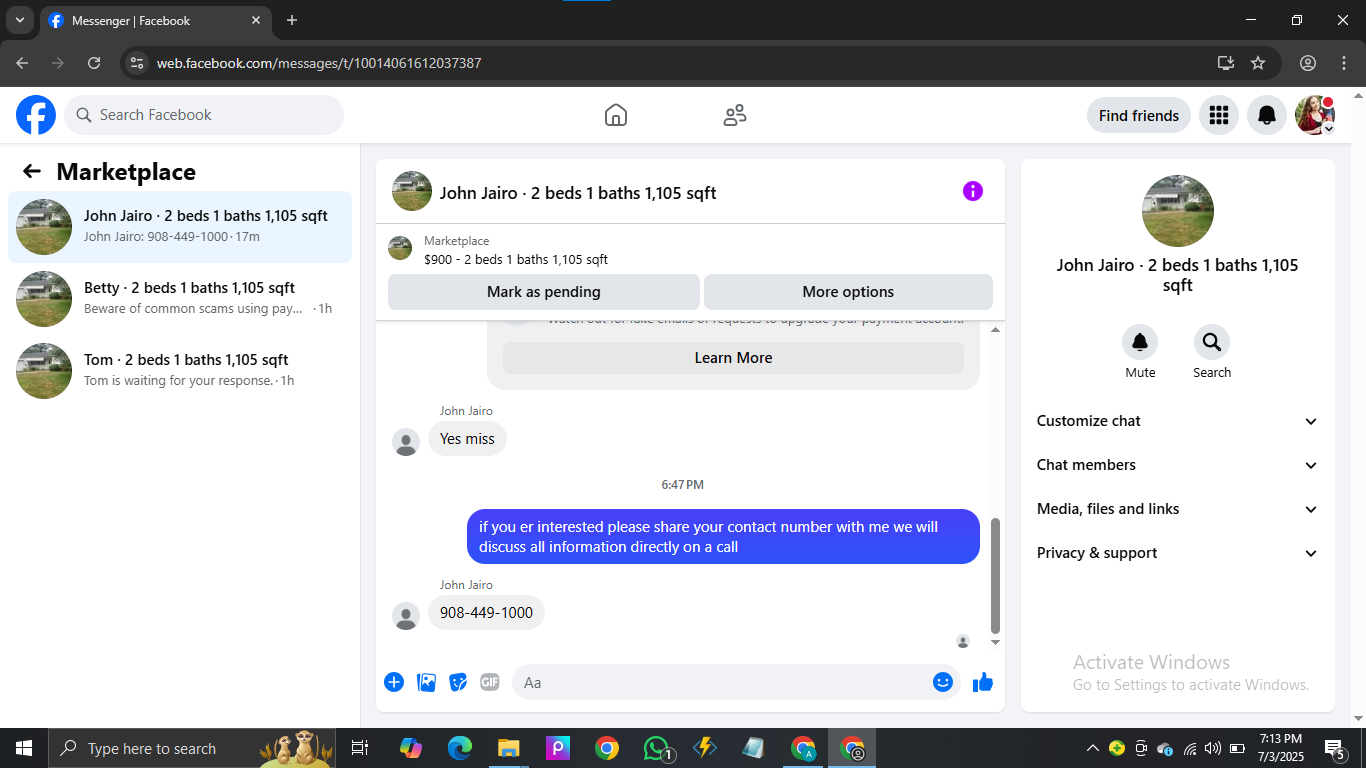Click Learn More button
This screenshot has height=768, width=1366.
coord(733,358)
